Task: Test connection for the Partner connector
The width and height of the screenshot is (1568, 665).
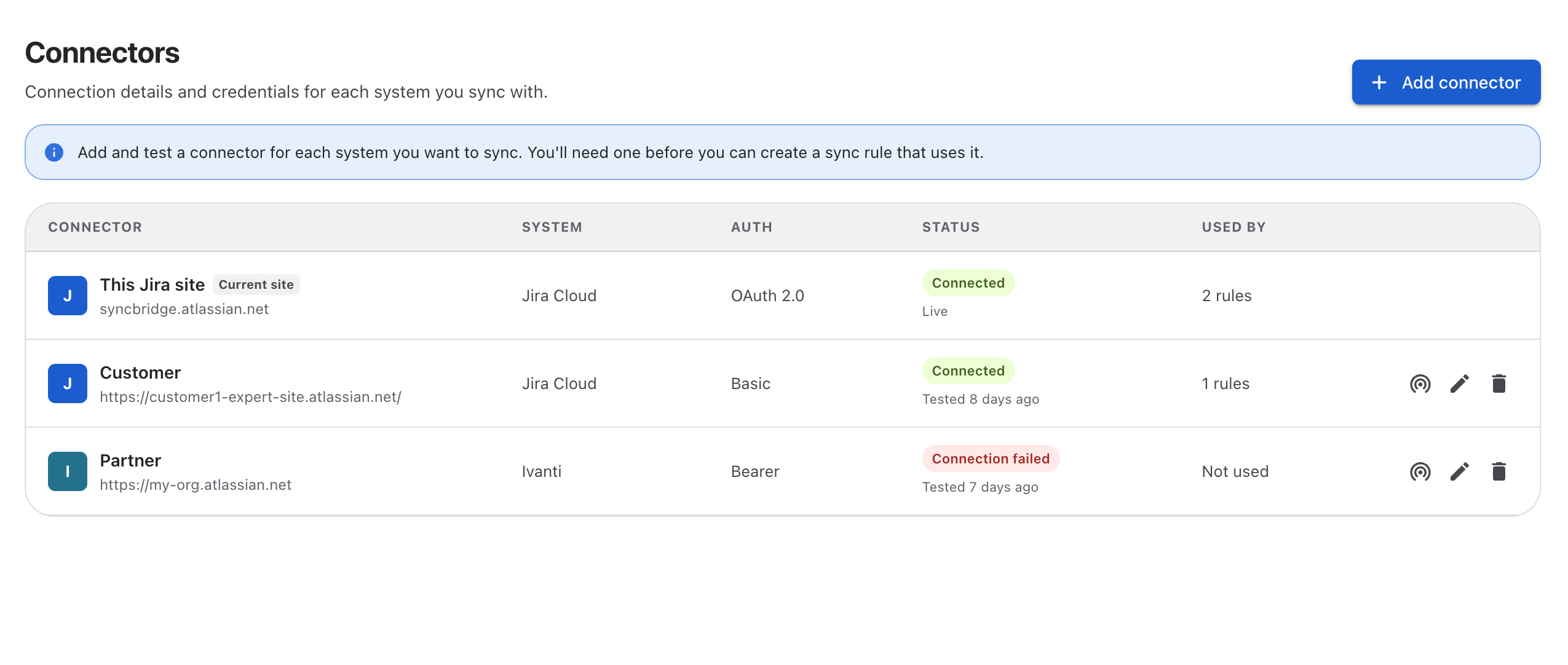Action: 1420,471
